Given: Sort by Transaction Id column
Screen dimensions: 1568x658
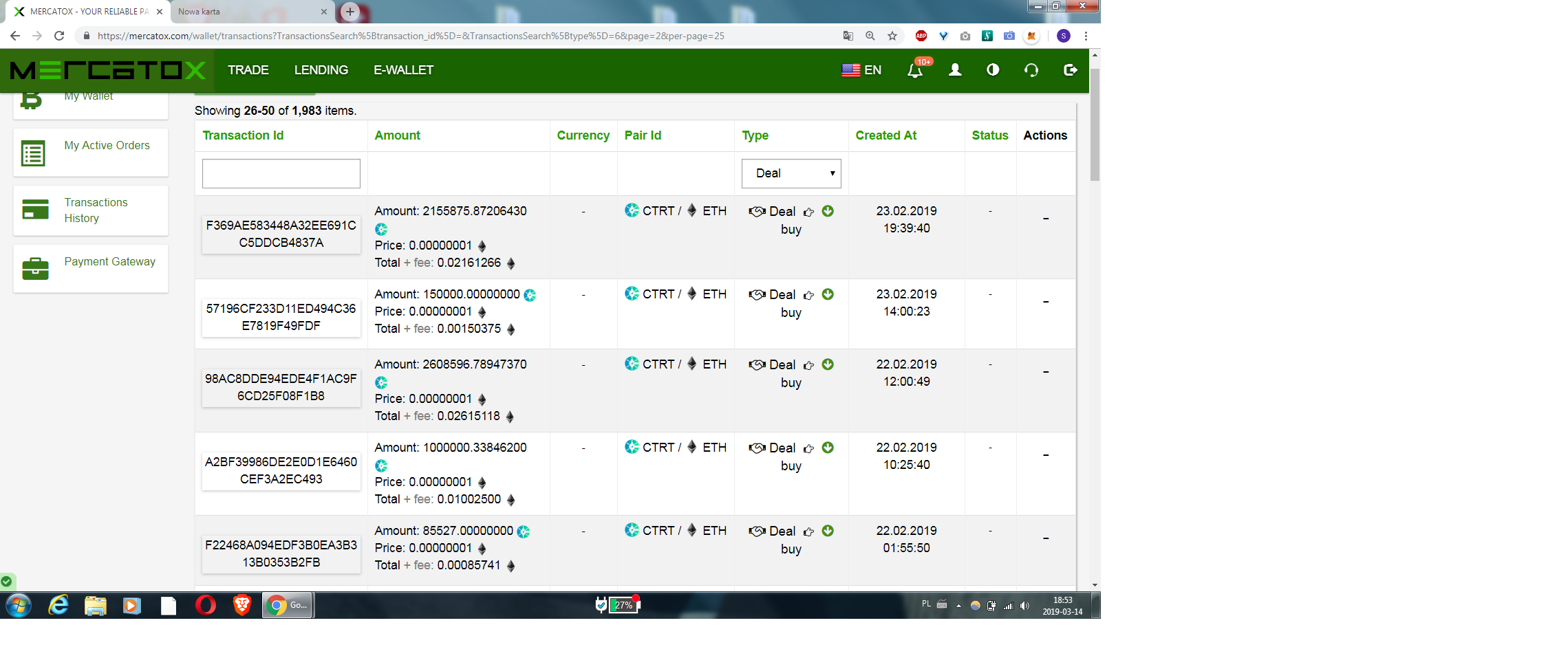Looking at the screenshot, I should [x=243, y=135].
